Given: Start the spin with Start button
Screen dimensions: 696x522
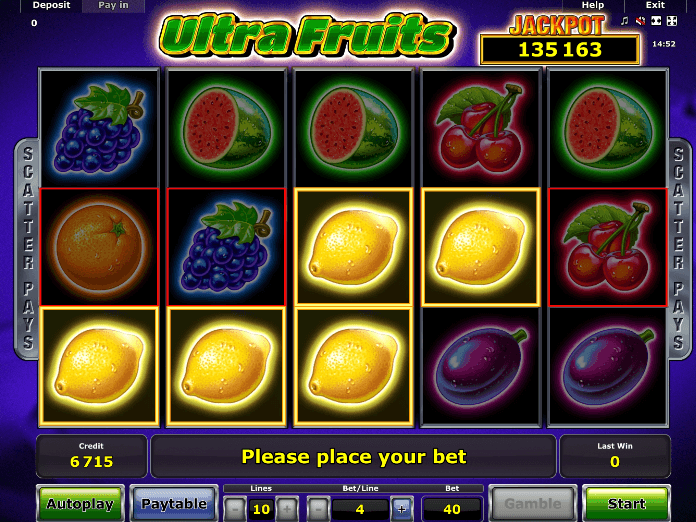Looking at the screenshot, I should click(626, 504).
